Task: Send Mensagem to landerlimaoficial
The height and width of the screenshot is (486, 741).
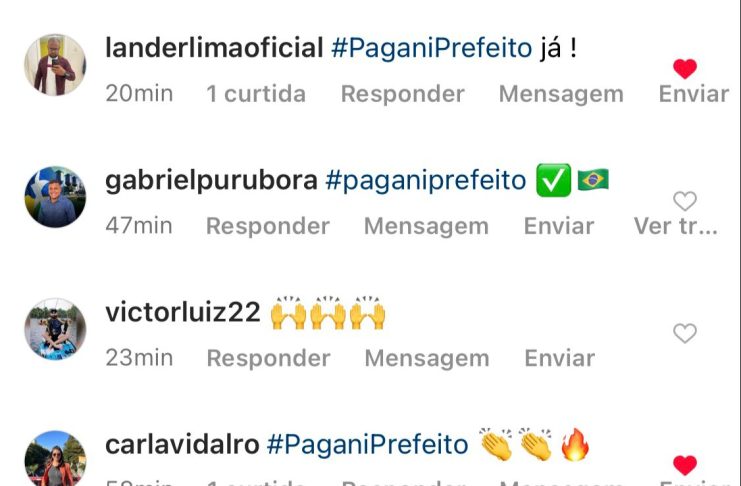Action: click(x=561, y=94)
